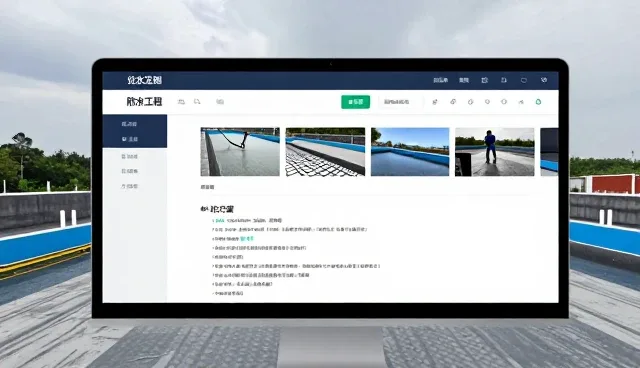The width and height of the screenshot is (640, 368).
Task: Click the green text starting the first bullet
Action: [x=219, y=220]
